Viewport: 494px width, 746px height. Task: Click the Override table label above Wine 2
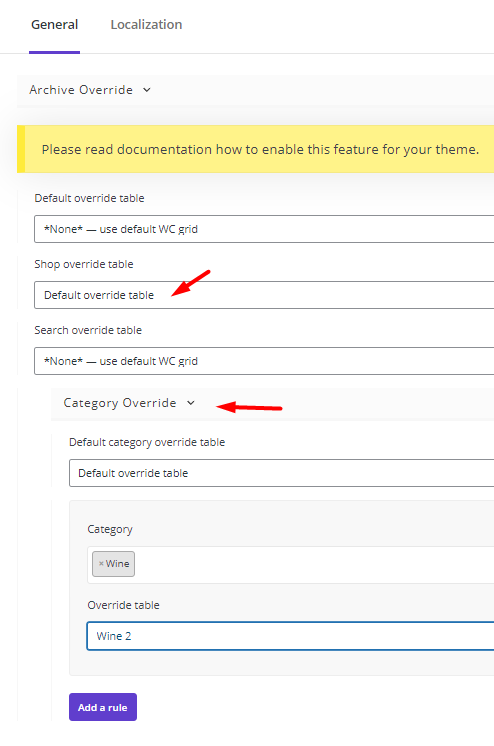123,605
